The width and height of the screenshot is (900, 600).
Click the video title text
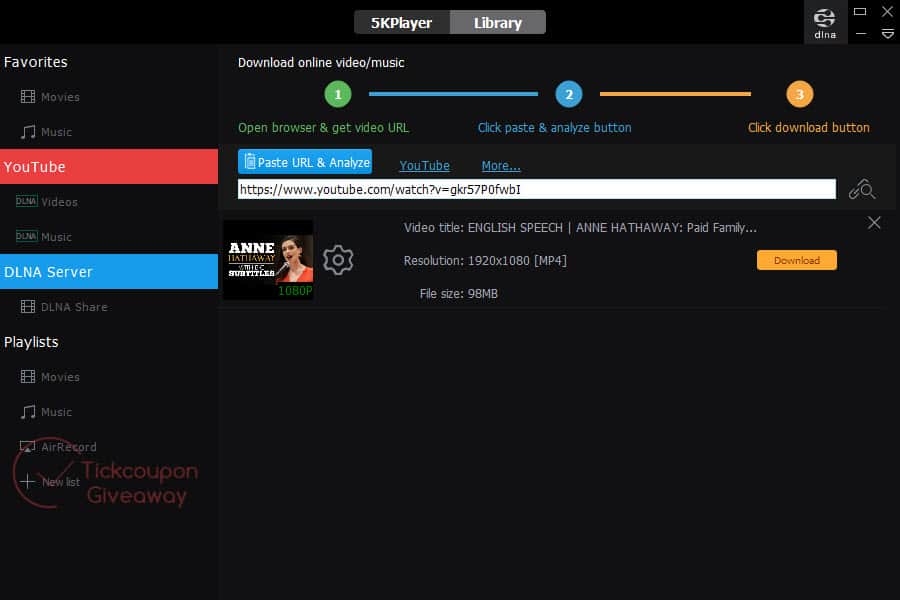pos(580,228)
